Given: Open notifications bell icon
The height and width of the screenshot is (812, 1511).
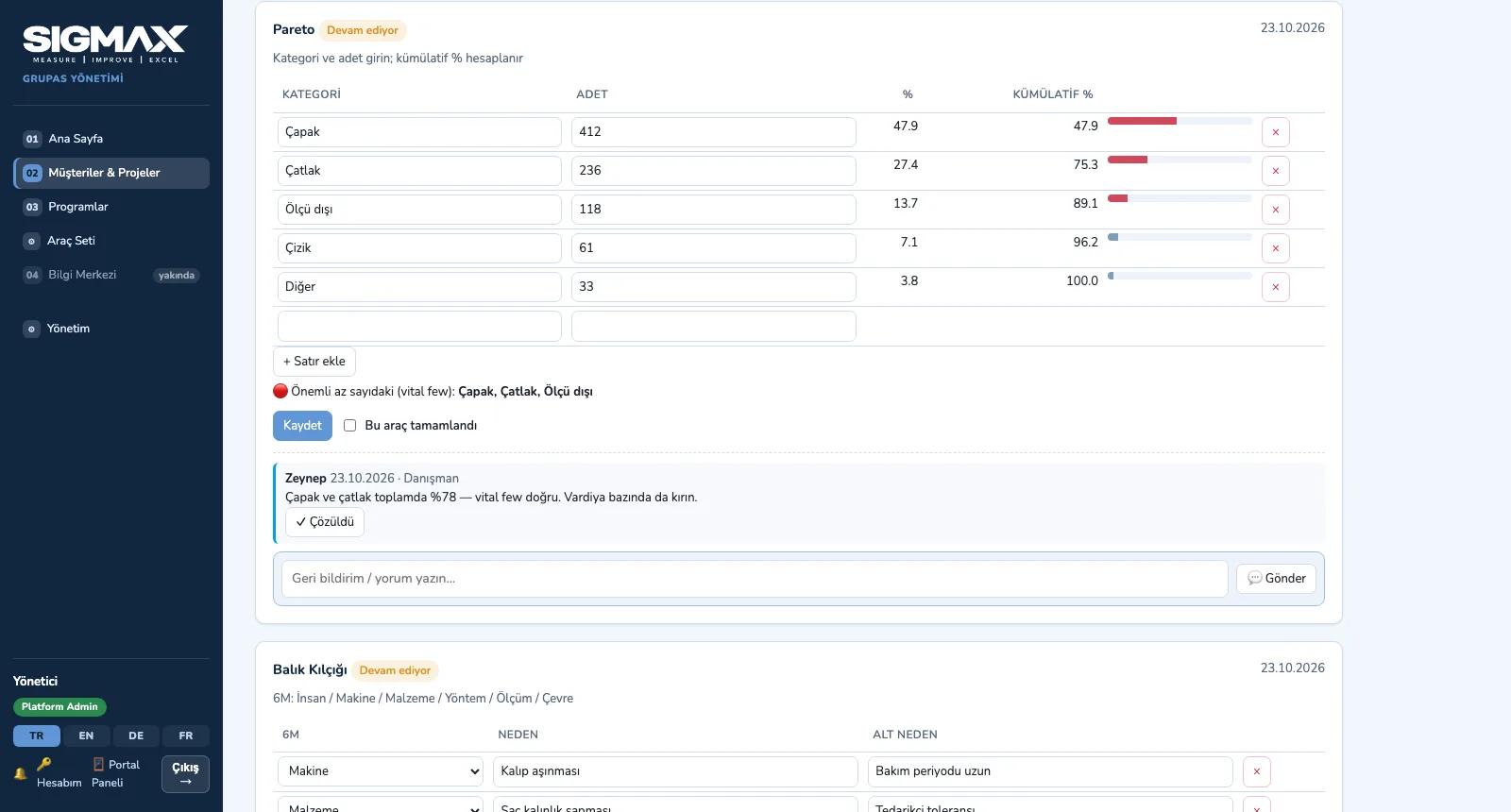Looking at the screenshot, I should 20,773.
